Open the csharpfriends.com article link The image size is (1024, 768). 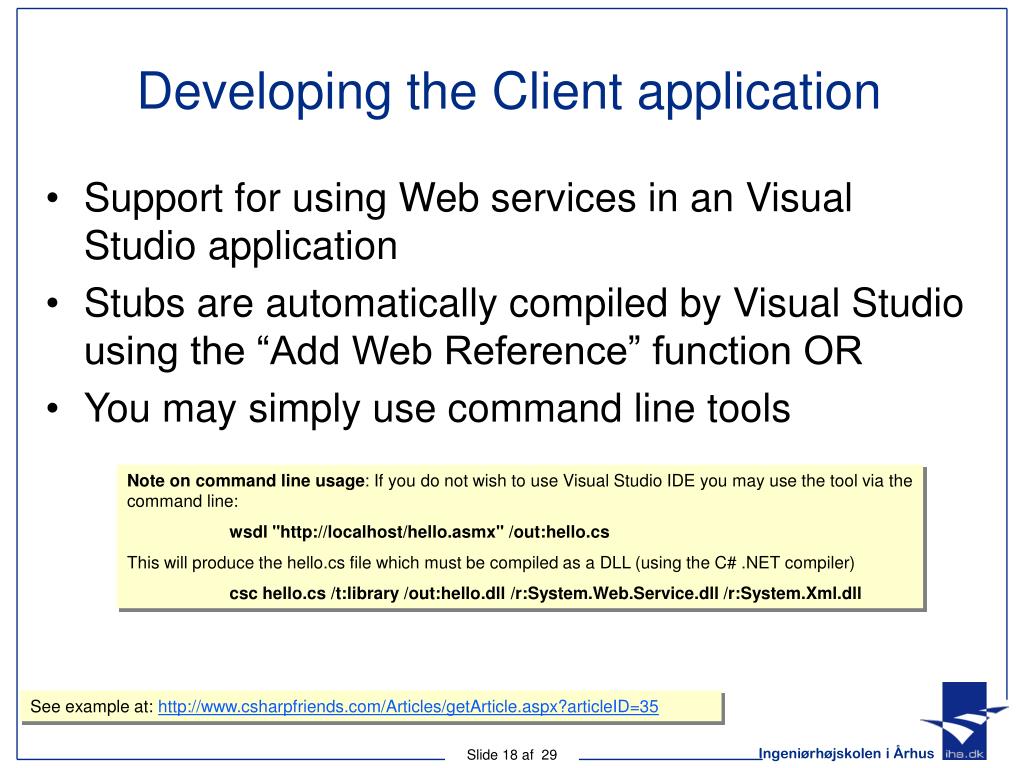pos(408,707)
